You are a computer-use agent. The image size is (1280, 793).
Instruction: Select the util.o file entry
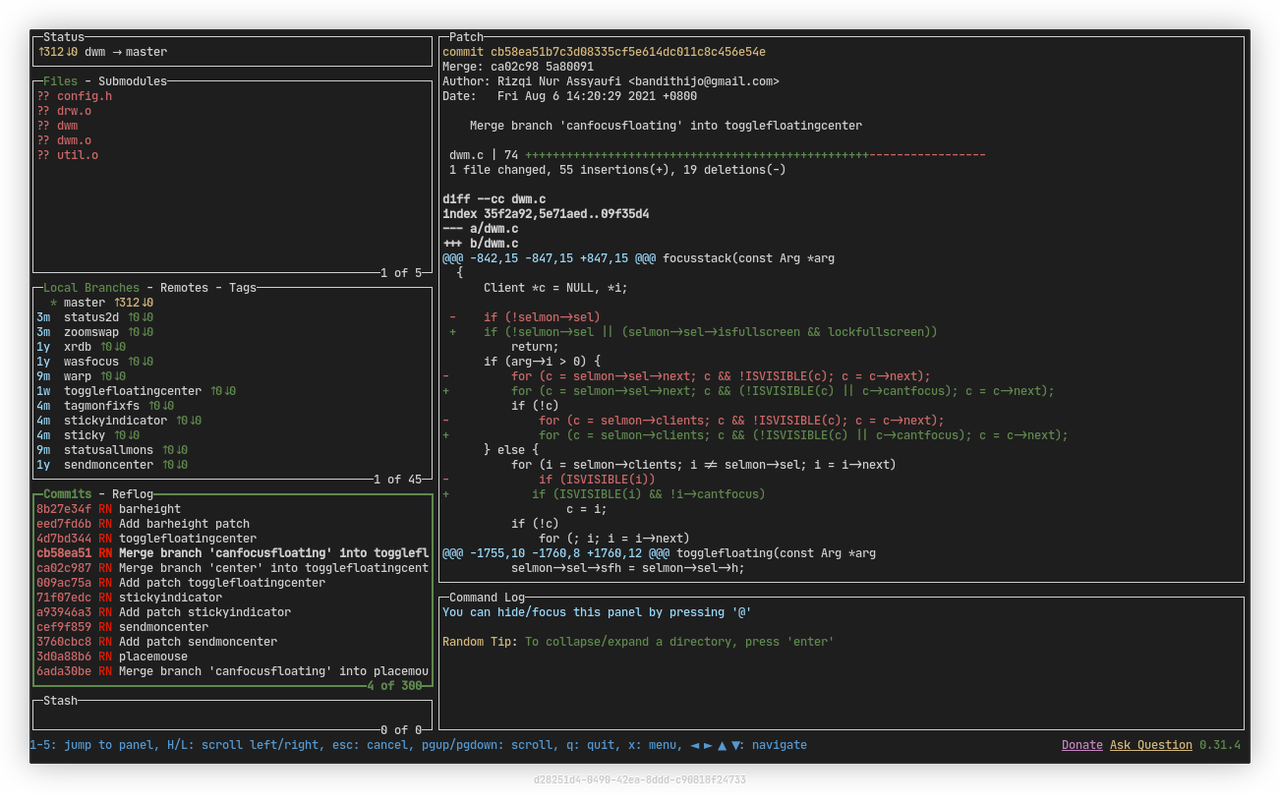(x=77, y=155)
